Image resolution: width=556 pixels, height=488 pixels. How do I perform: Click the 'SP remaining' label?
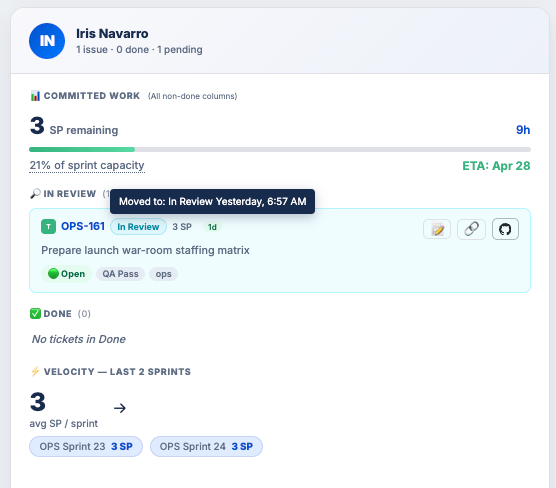(x=84, y=130)
